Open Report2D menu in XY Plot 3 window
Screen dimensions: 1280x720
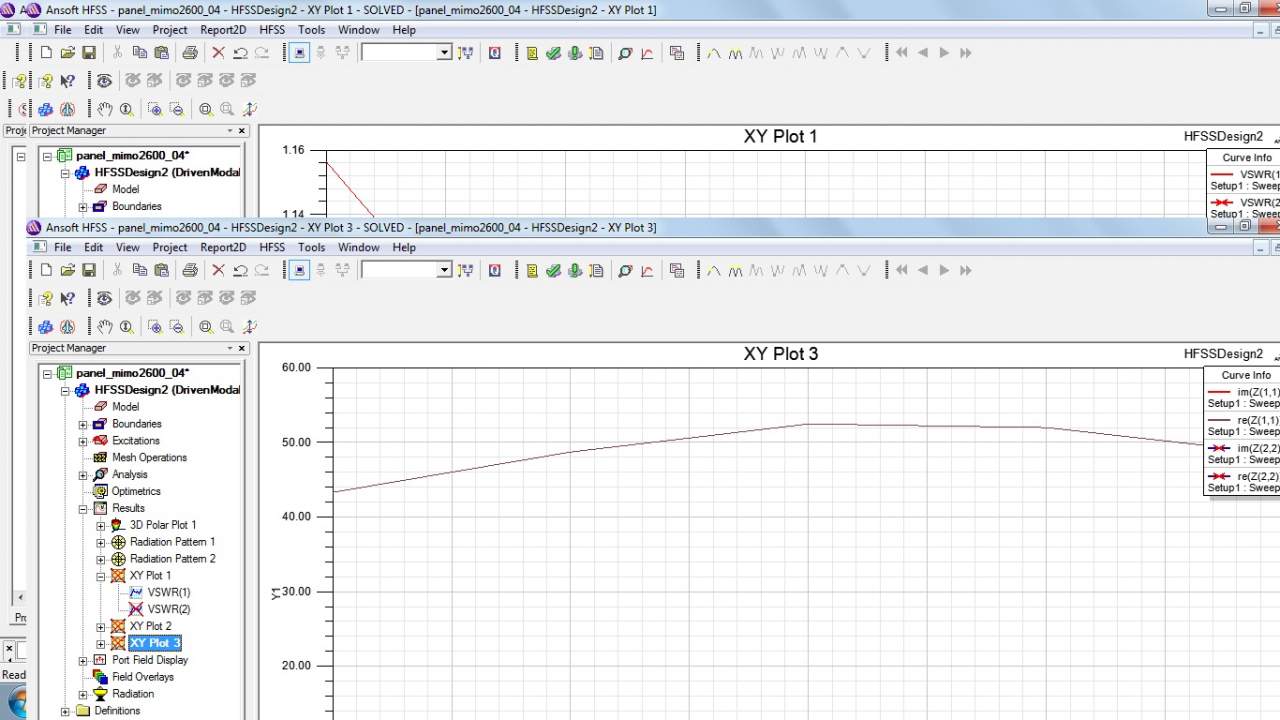[x=223, y=247]
